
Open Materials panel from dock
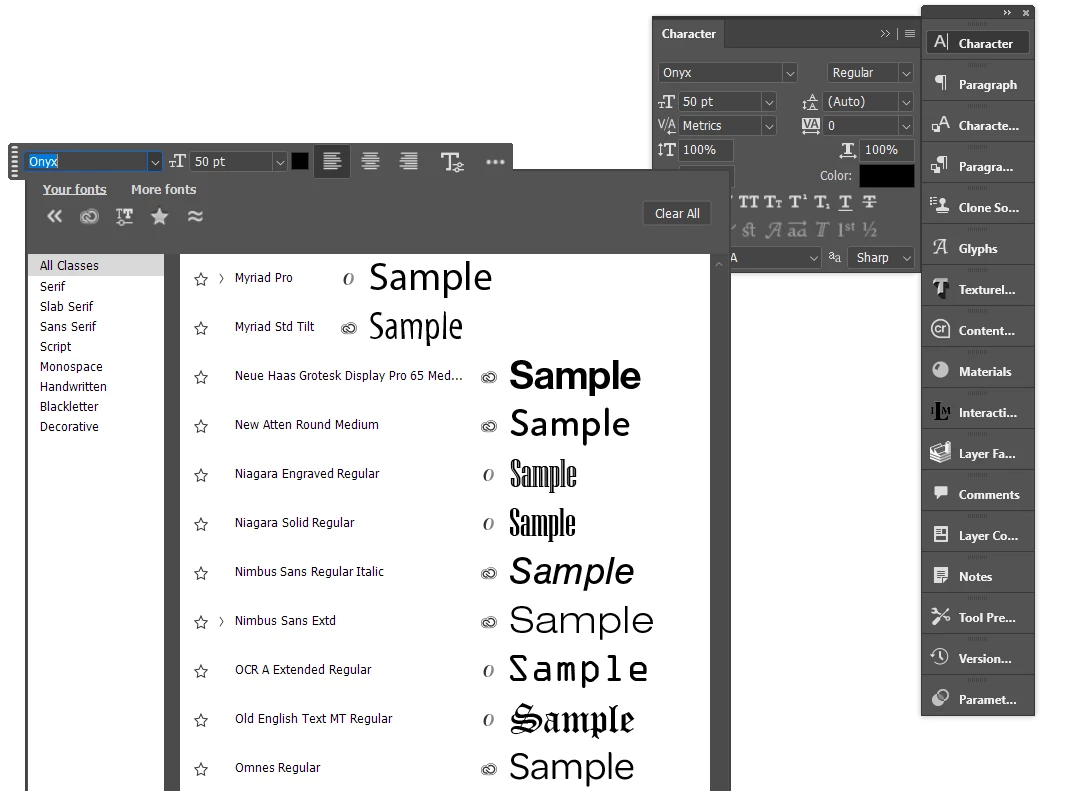978,372
